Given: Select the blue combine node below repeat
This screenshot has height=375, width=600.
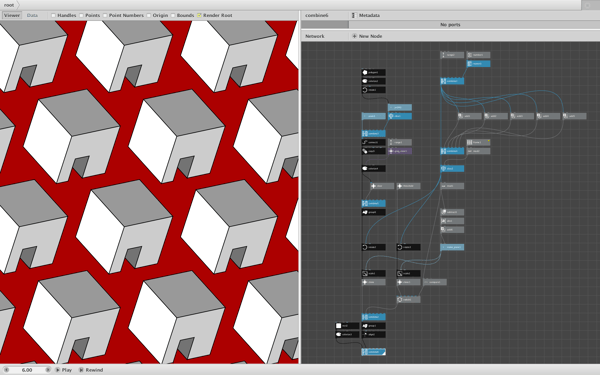Looking at the screenshot, I should click(452, 81).
